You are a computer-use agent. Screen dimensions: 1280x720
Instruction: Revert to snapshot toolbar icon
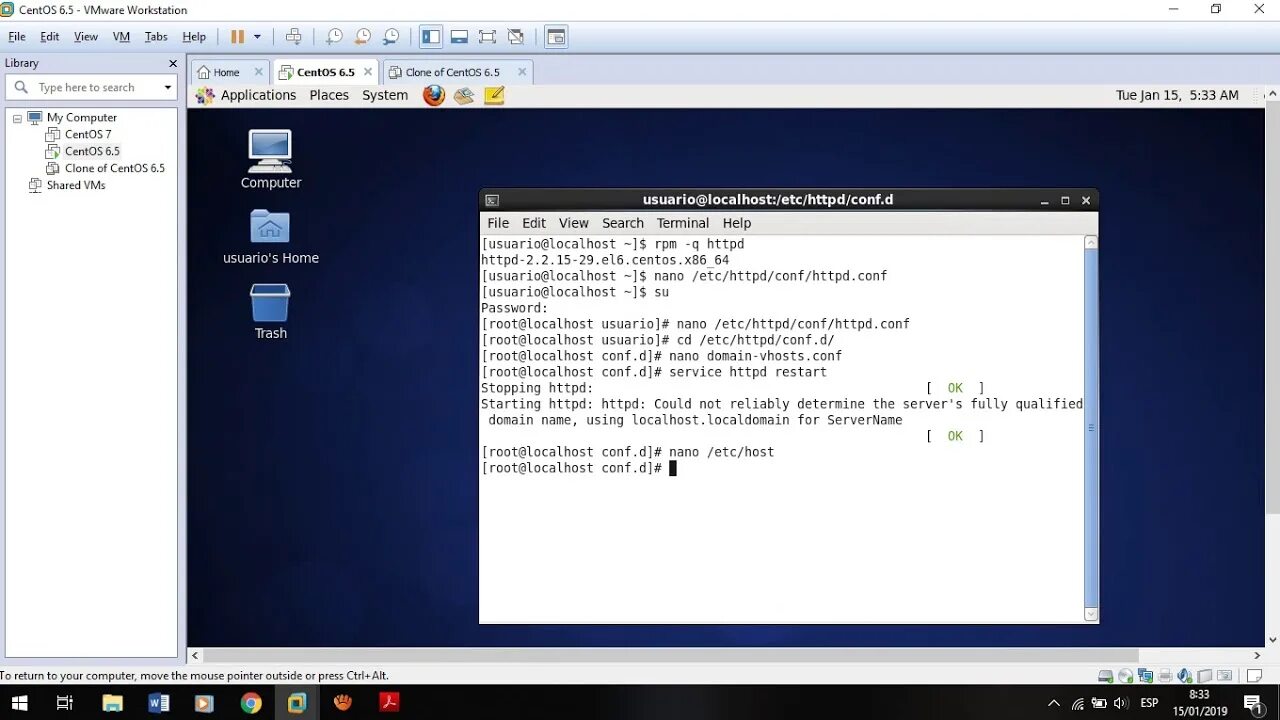pyautogui.click(x=363, y=37)
